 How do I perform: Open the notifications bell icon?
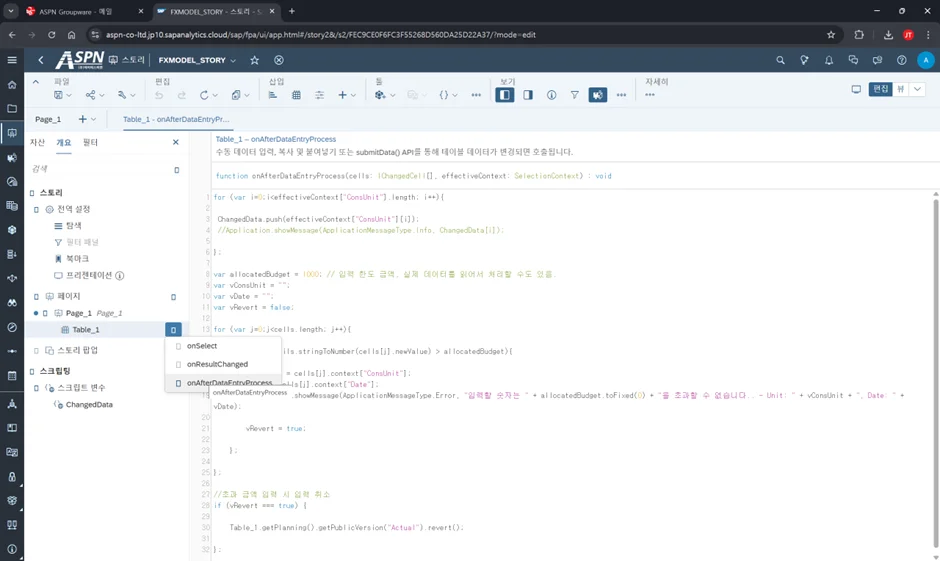pyautogui.click(x=829, y=60)
